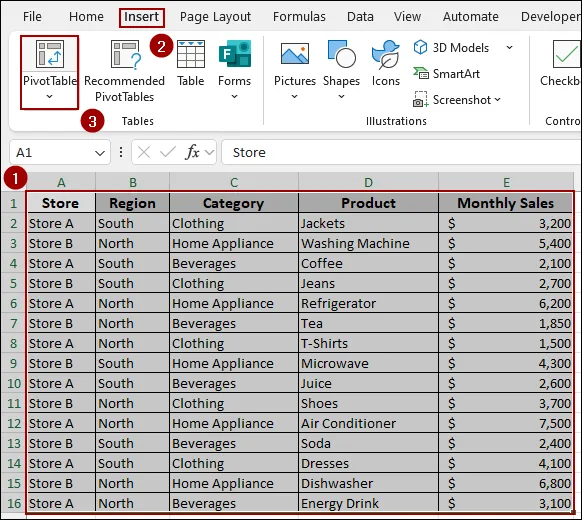Viewport: 582px width, 520px height.
Task: Click the Category header cell
Action: pyautogui.click(x=234, y=203)
